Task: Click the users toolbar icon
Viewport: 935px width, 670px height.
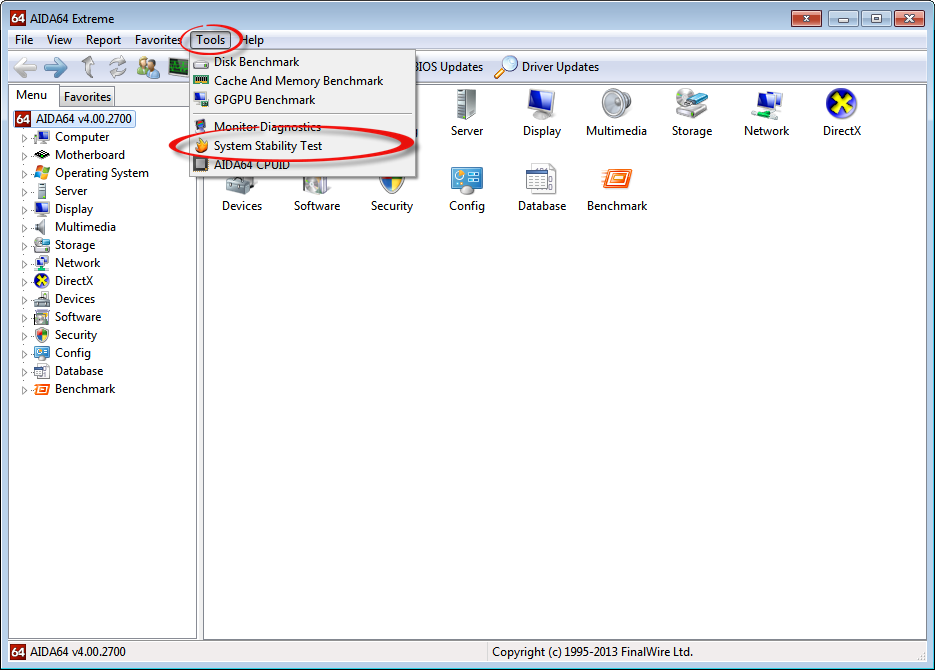Action: coord(148,67)
